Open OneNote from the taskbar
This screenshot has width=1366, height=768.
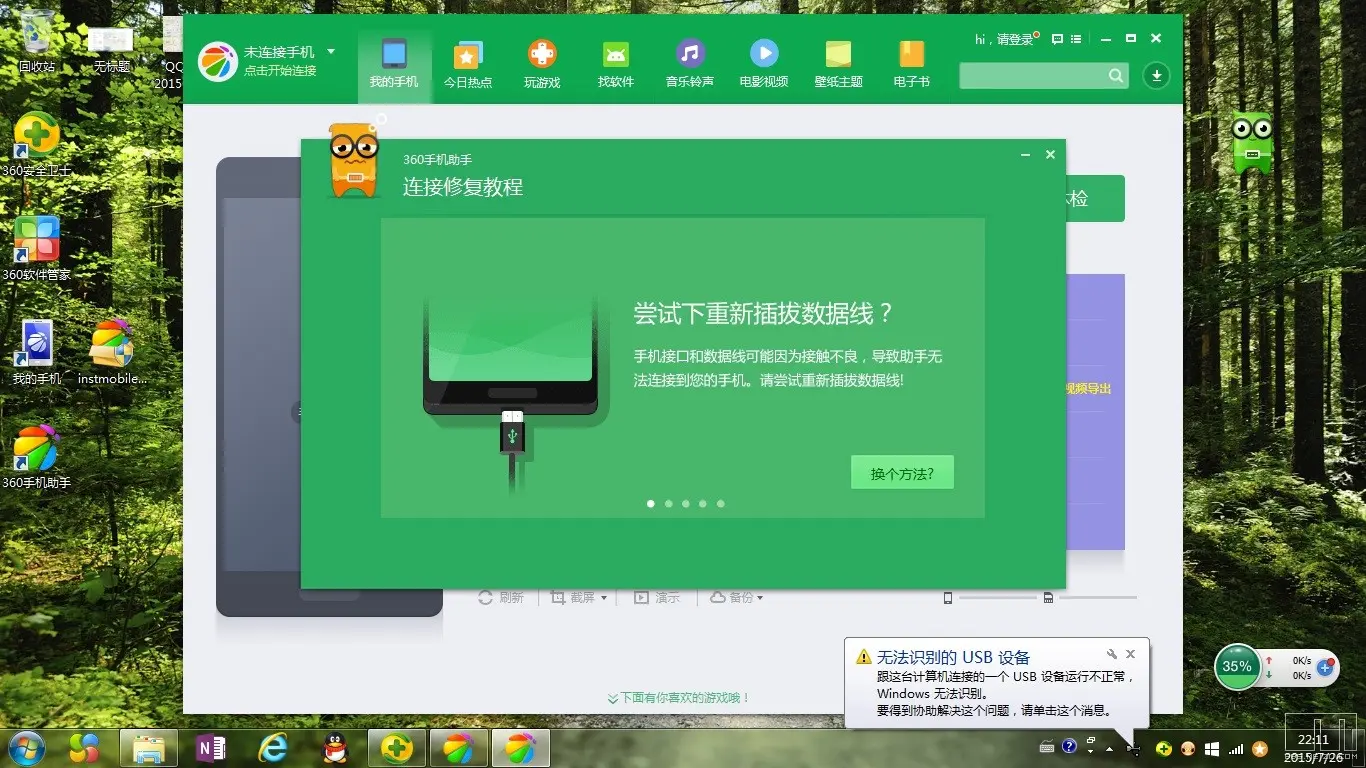tap(211, 748)
